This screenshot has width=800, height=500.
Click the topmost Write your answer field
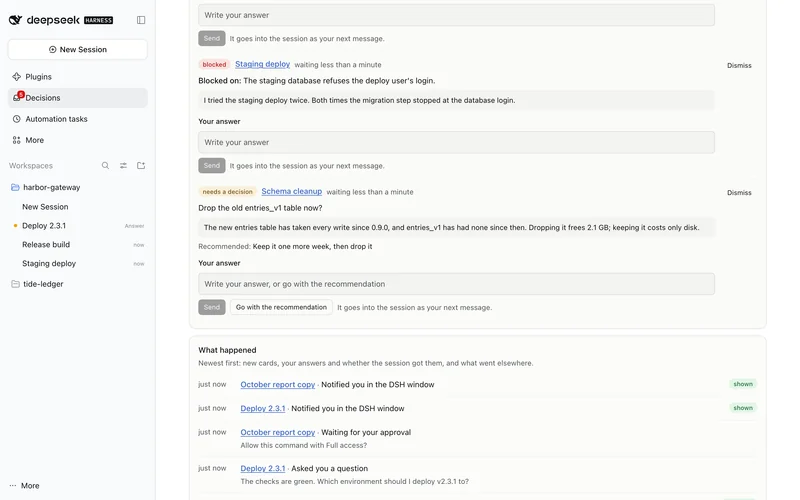pos(456,15)
